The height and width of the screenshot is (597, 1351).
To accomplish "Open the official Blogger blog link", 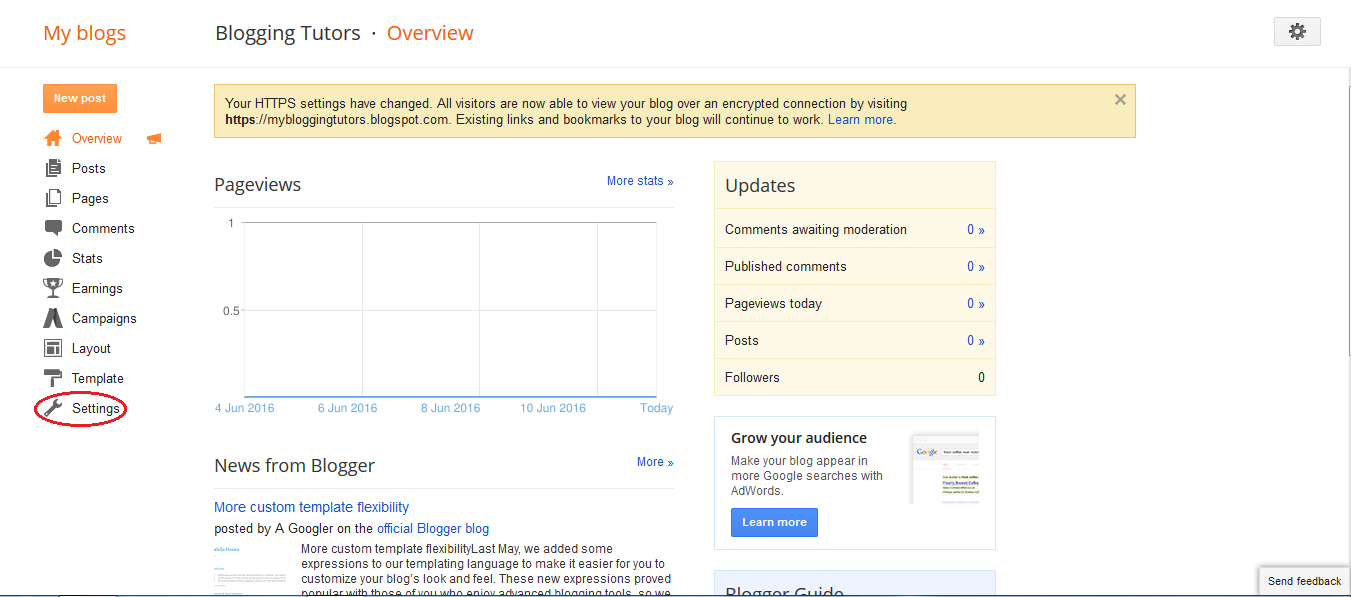I will pos(433,528).
